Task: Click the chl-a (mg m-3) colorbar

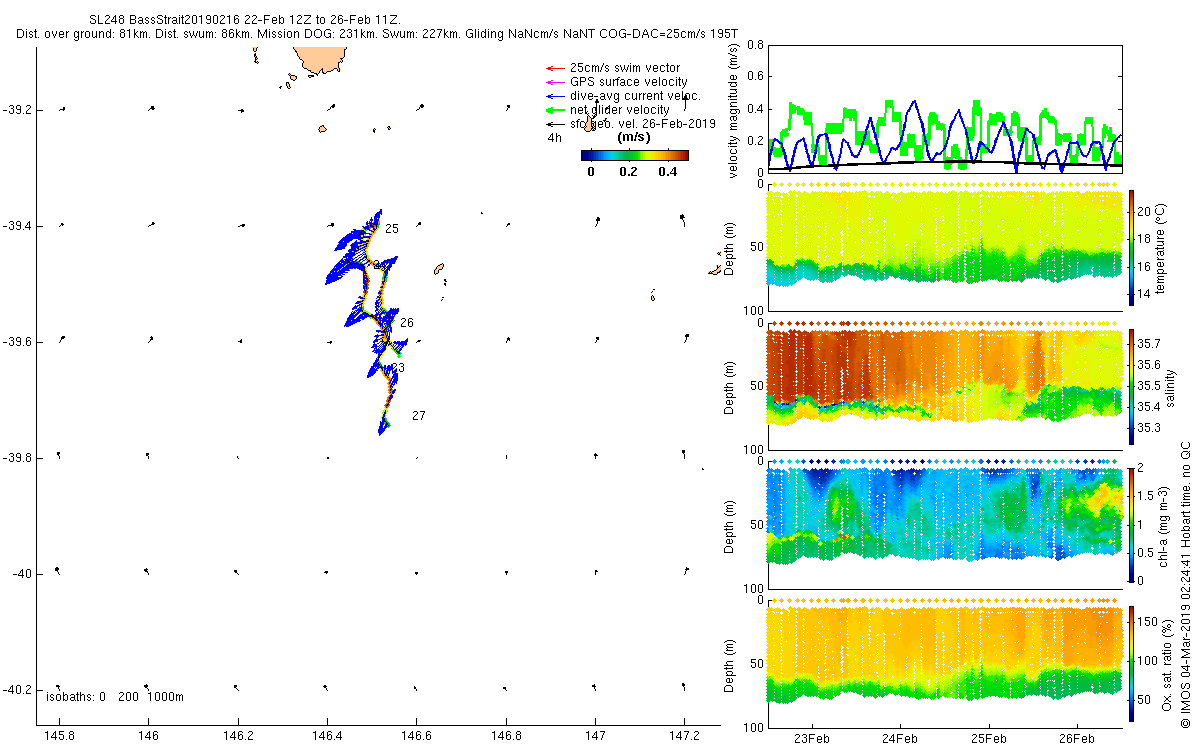Action: point(1131,524)
